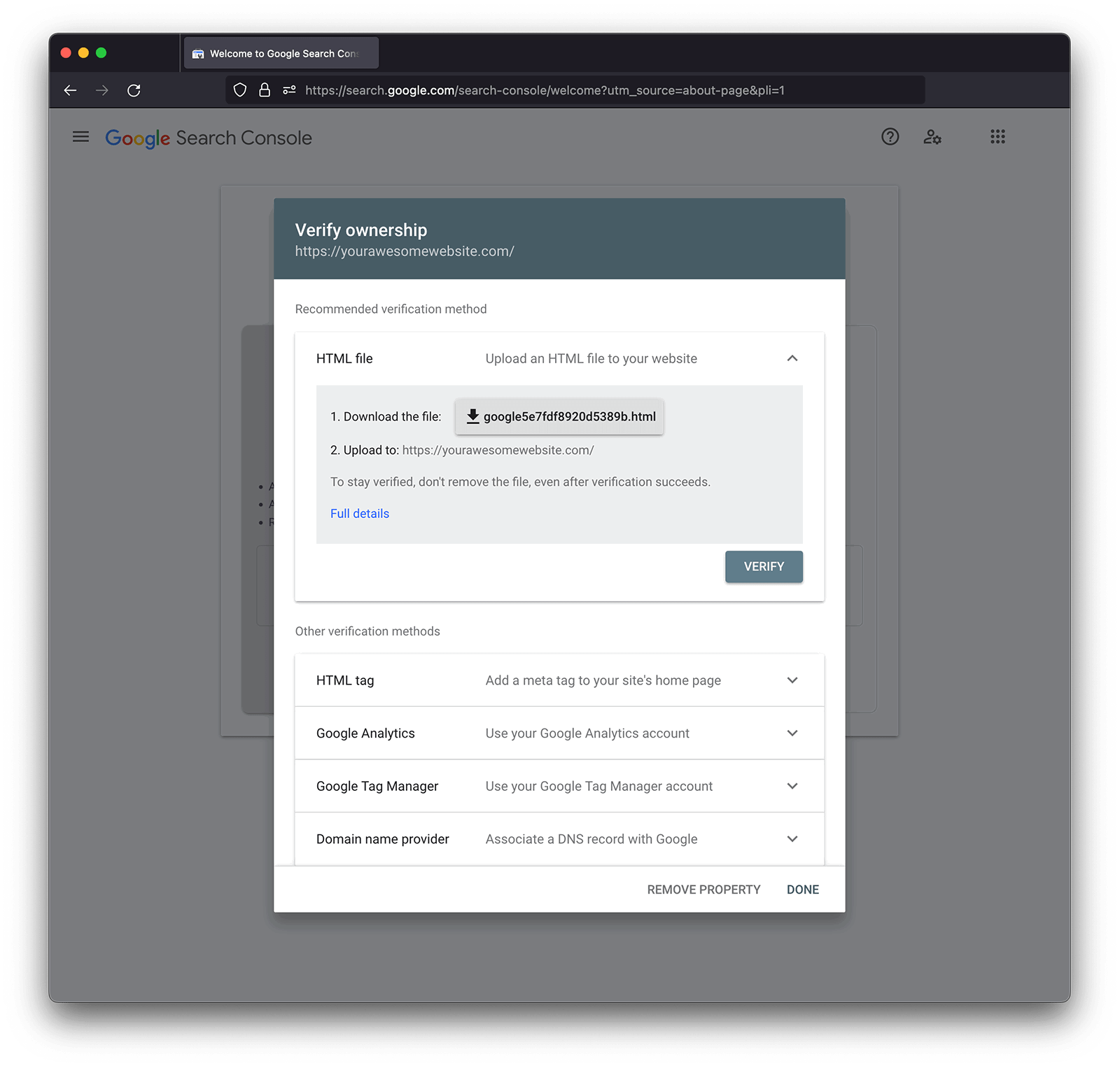1120x1068 pixels.
Task: Show site security padlock info
Action: 265,90
